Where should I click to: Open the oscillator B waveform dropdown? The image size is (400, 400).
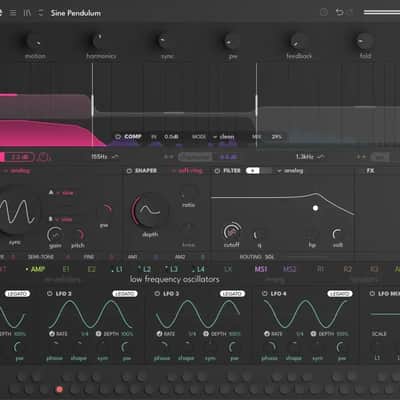click(x=64, y=219)
